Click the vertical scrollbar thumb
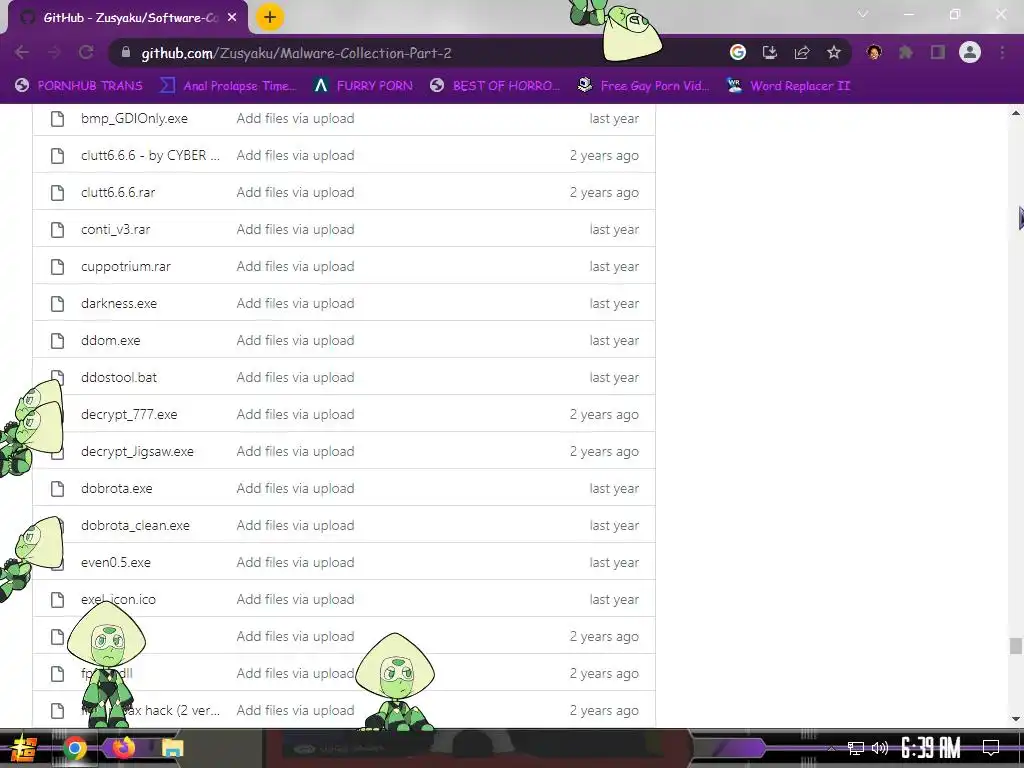Image resolution: width=1024 pixels, height=768 pixels. point(1016,646)
